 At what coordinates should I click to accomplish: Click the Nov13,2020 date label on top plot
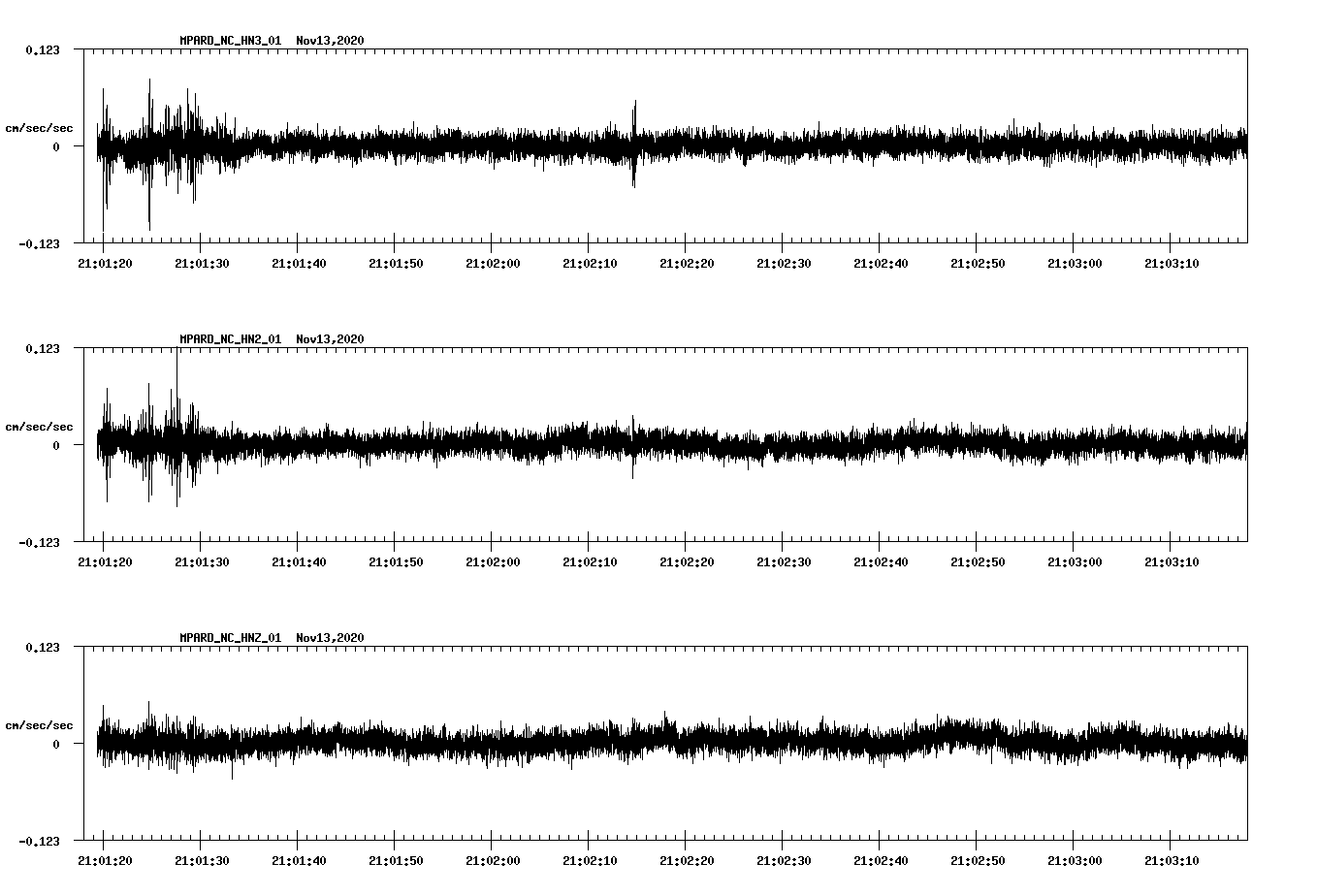coord(330,41)
